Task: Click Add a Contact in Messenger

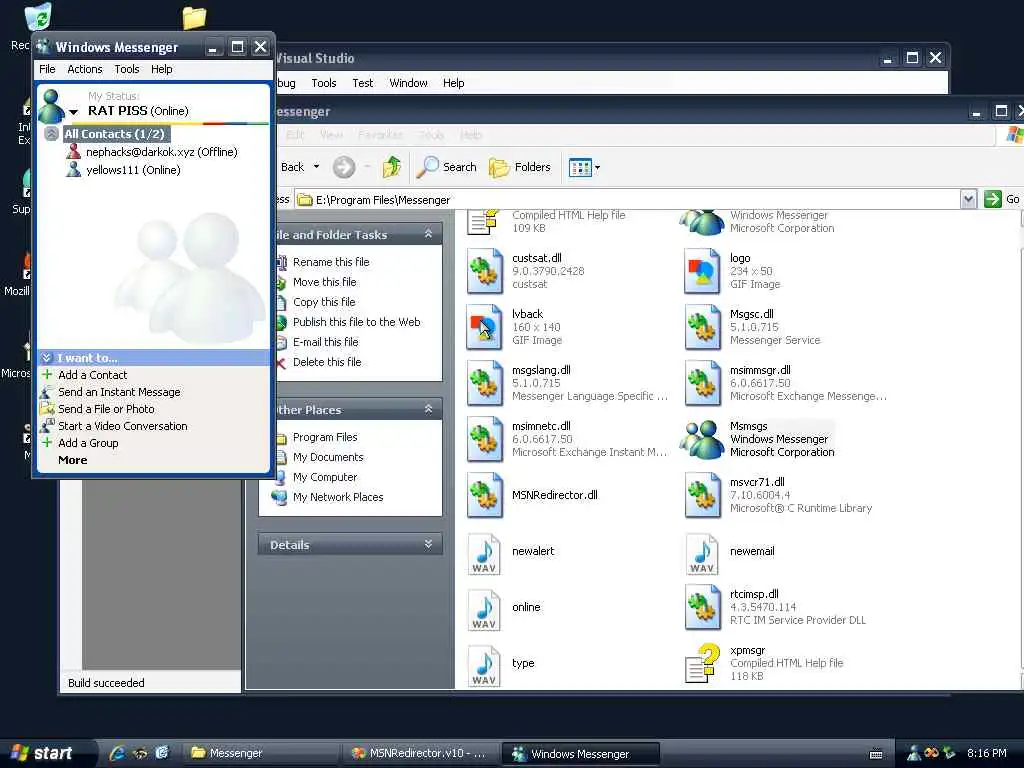Action: click(92, 375)
